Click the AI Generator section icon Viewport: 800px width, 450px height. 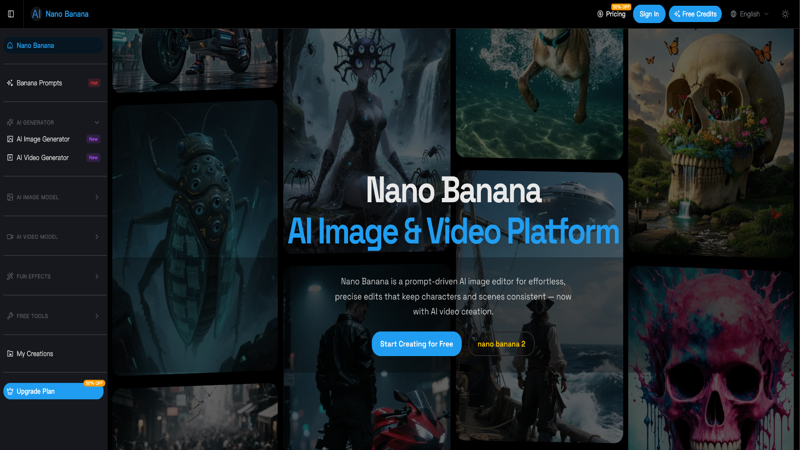point(10,122)
